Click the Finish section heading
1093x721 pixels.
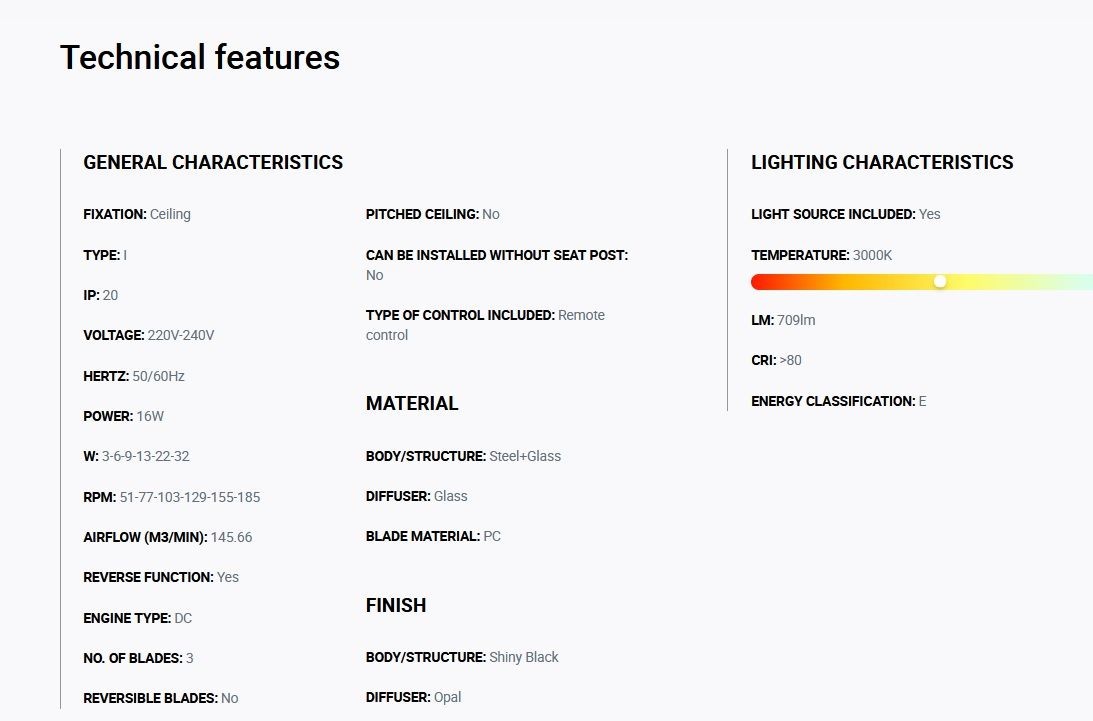[396, 605]
